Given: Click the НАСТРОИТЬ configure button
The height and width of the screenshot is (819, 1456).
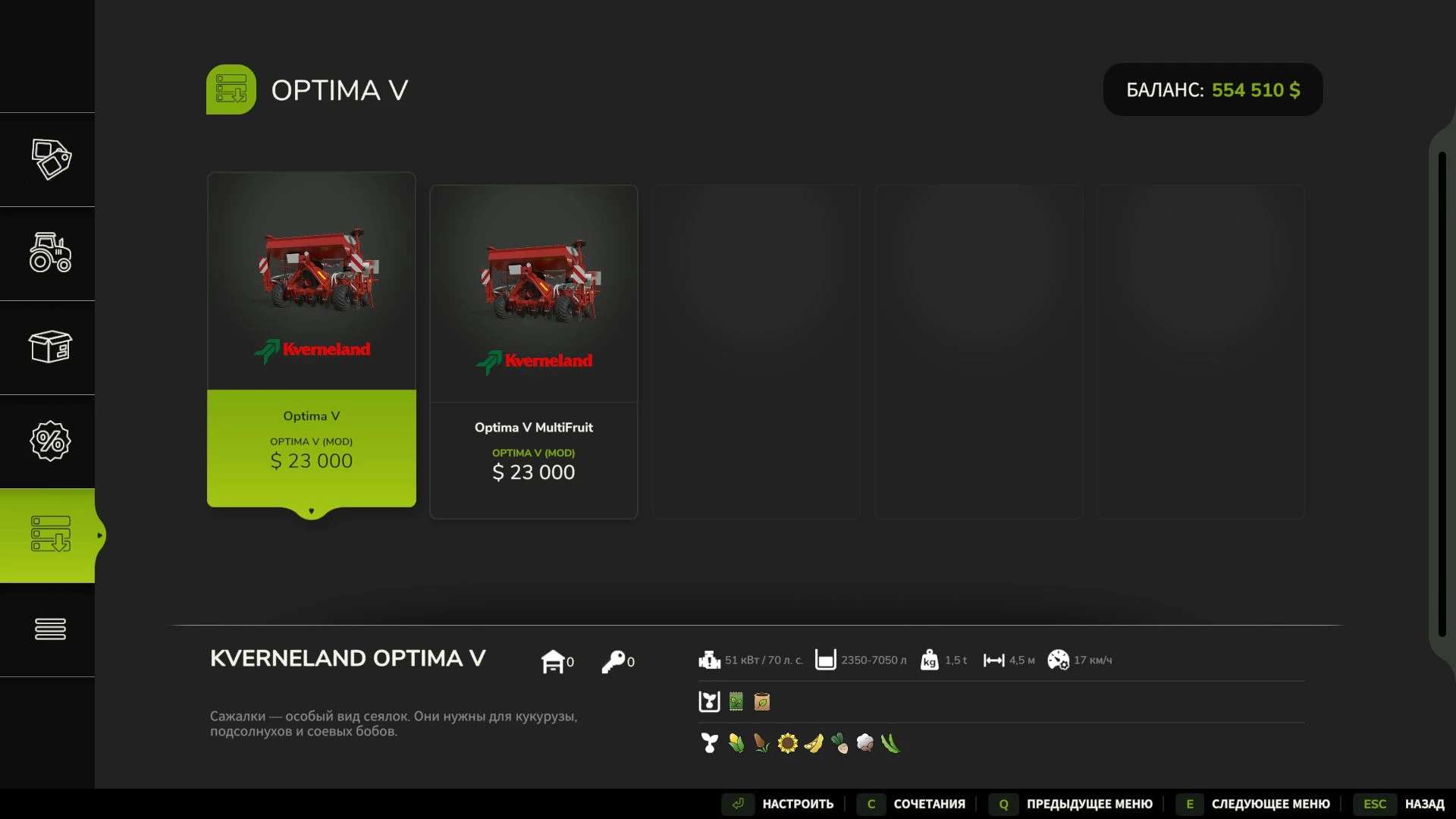Looking at the screenshot, I should 778,804.
